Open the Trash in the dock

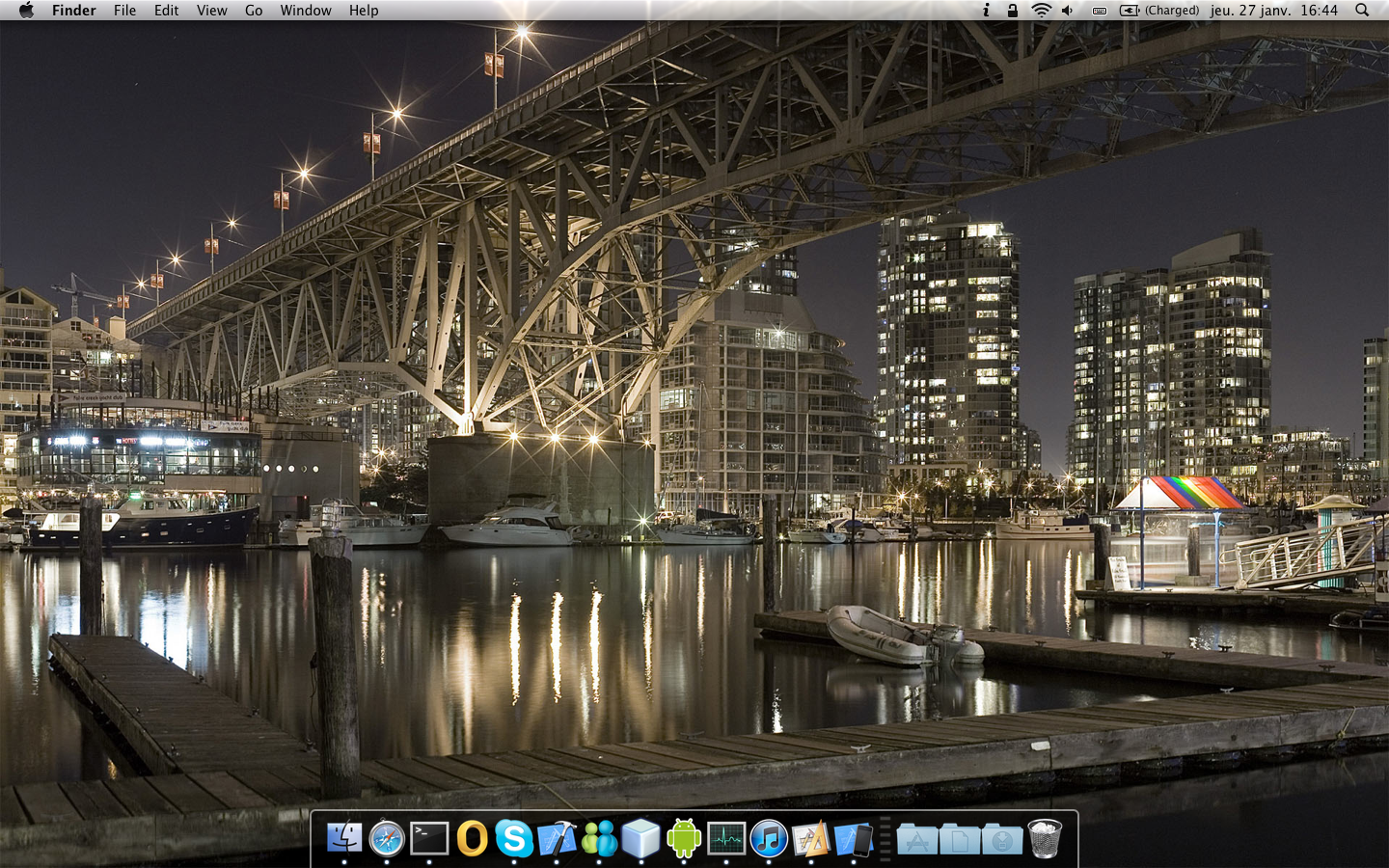tap(1045, 838)
